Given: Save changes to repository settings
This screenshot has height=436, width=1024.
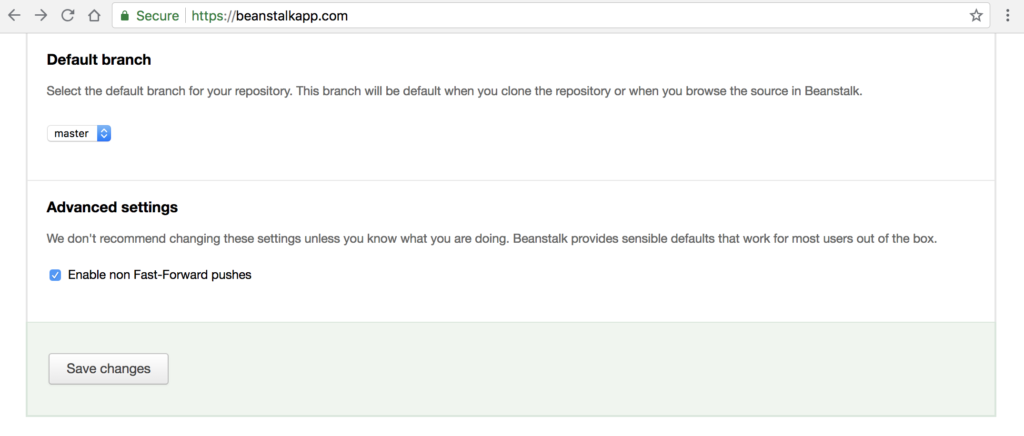Looking at the screenshot, I should coord(108,369).
